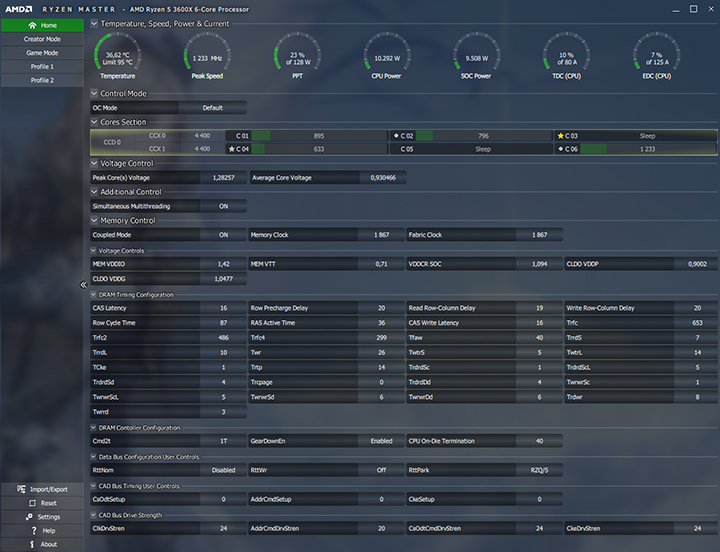The height and width of the screenshot is (552, 720).
Task: Click the gold star on core C 03
Action: point(560,136)
